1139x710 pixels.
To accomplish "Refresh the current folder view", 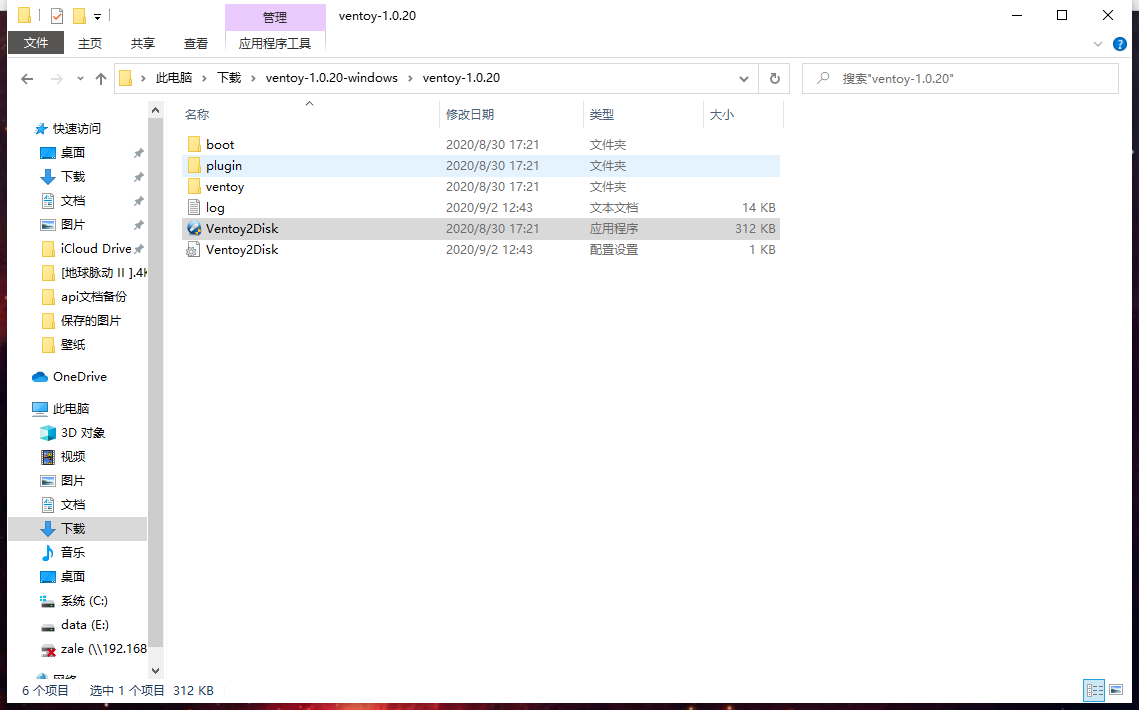I will pyautogui.click(x=774, y=78).
